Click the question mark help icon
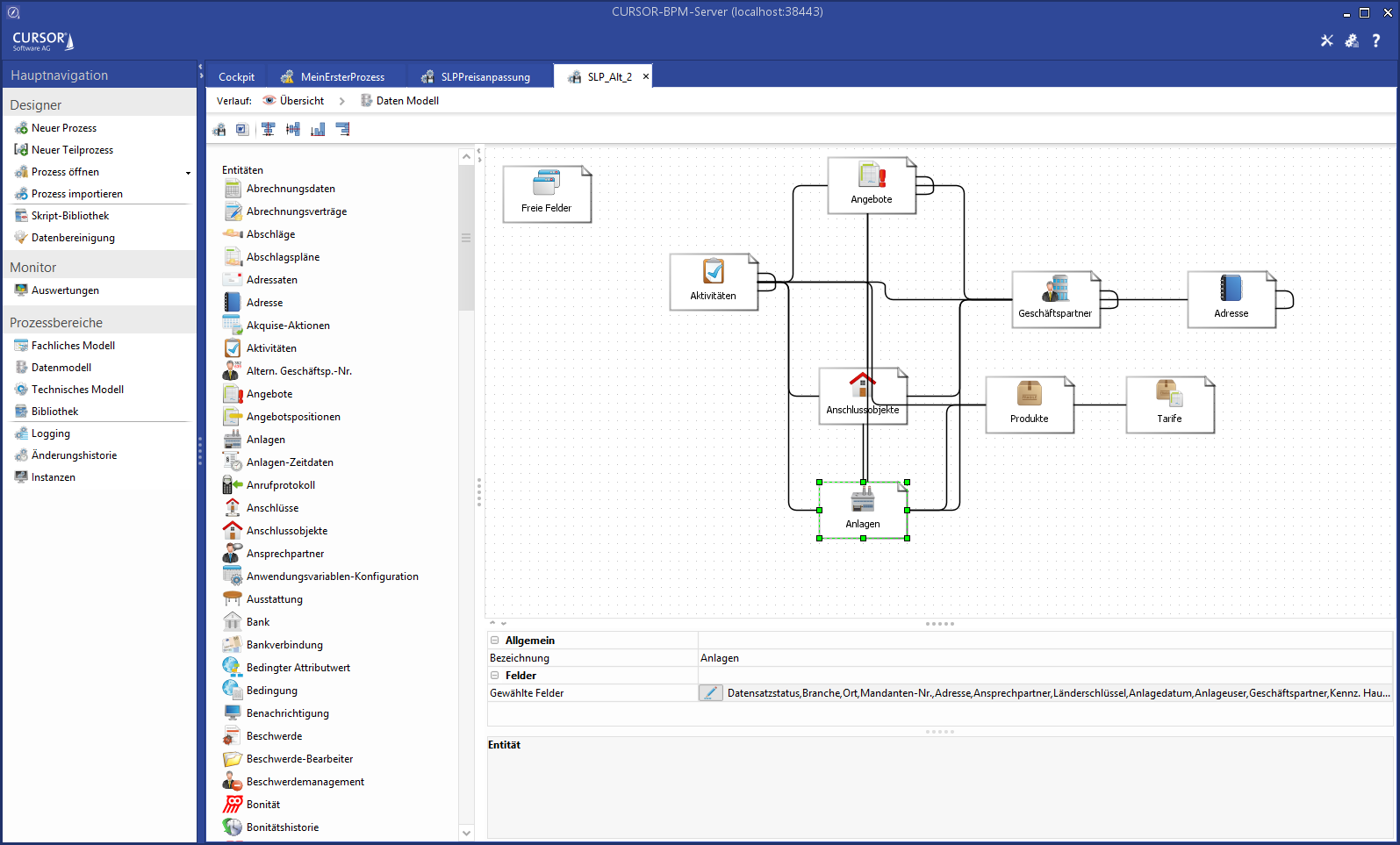Image resolution: width=1400 pixels, height=845 pixels. [1375, 40]
